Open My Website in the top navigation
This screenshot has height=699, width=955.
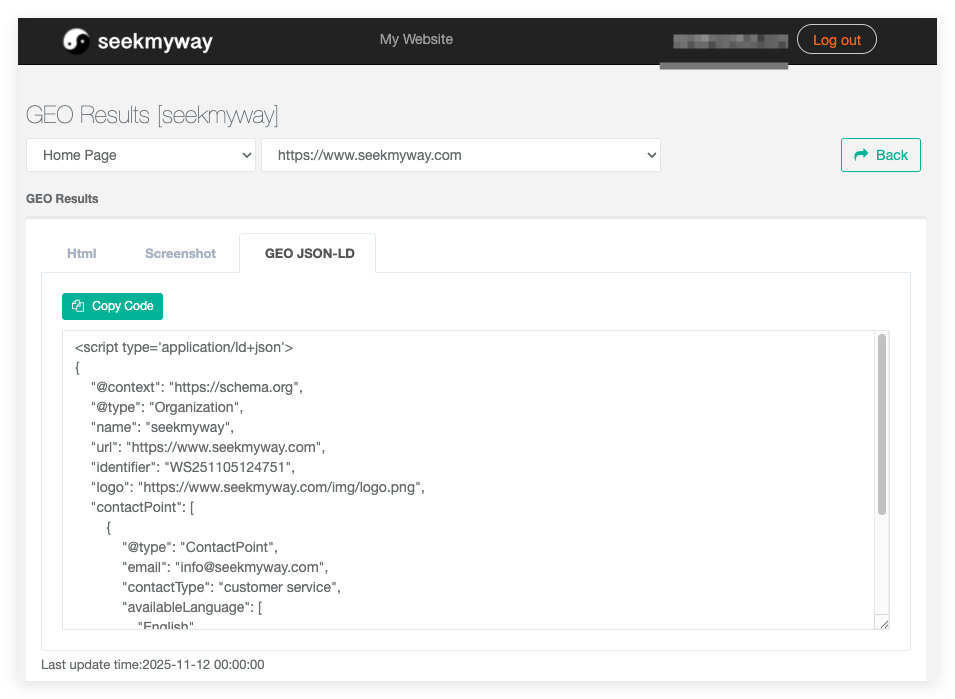click(x=416, y=39)
